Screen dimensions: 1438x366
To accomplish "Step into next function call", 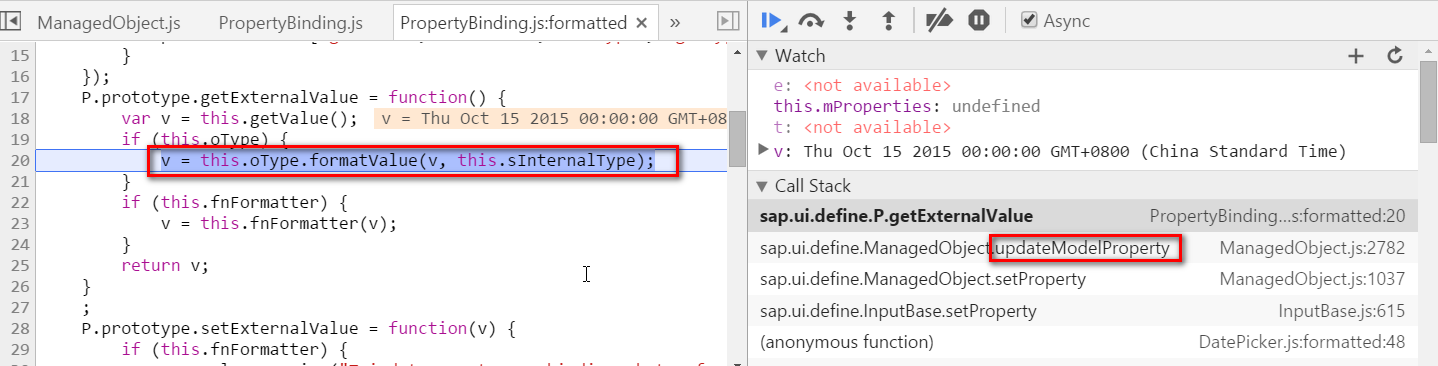I will pos(850,20).
